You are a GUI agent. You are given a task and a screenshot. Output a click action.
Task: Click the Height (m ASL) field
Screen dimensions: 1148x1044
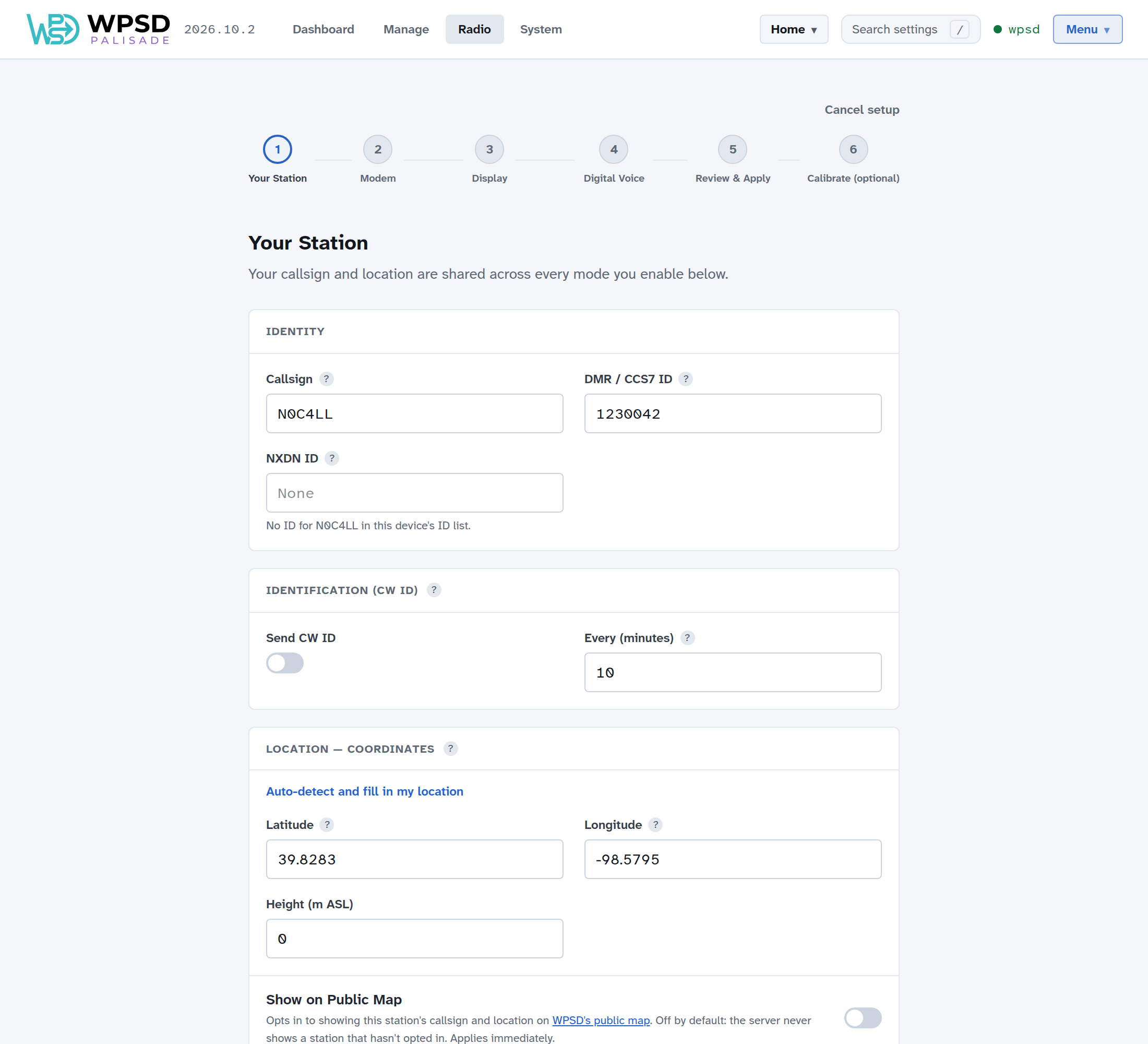(414, 938)
